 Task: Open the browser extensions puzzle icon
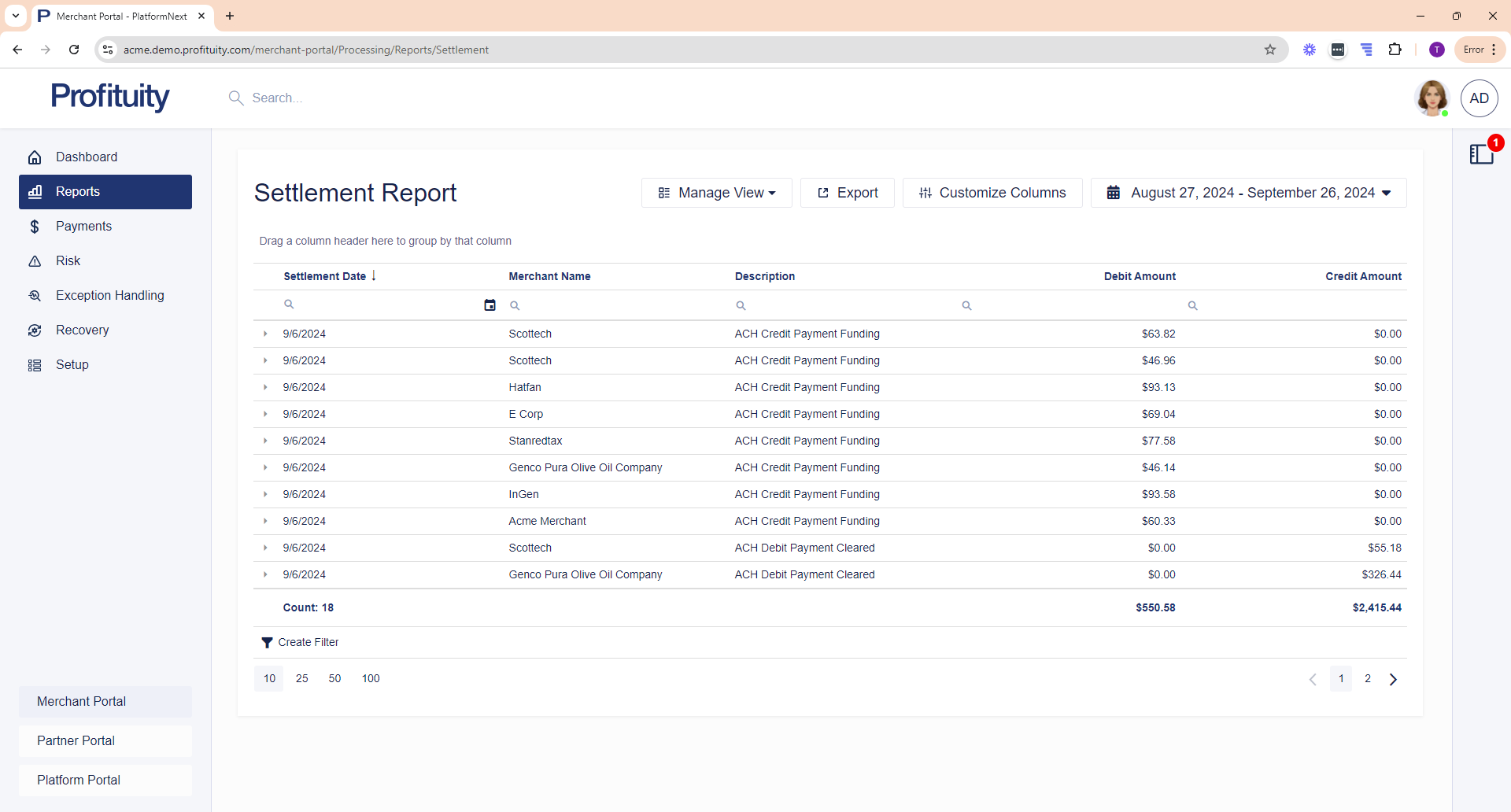1395,50
